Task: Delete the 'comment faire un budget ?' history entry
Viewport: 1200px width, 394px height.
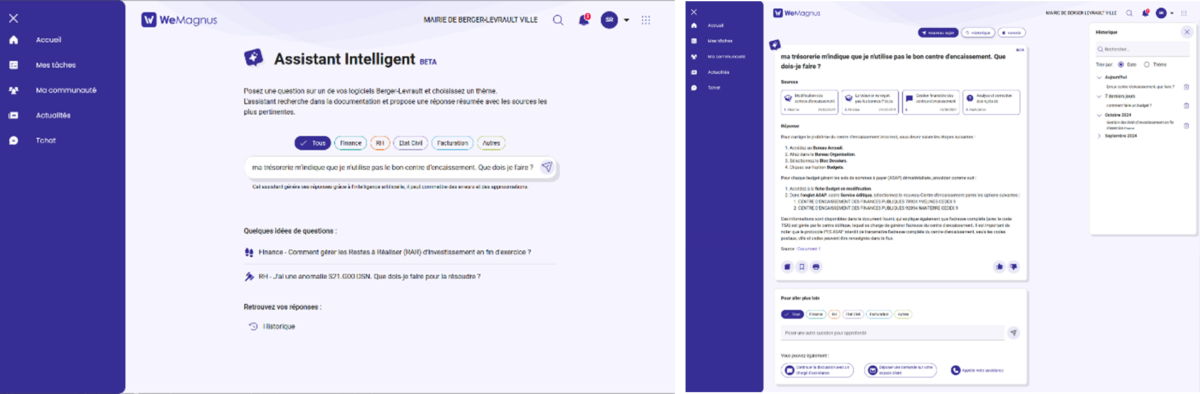Action: pyautogui.click(x=1186, y=105)
